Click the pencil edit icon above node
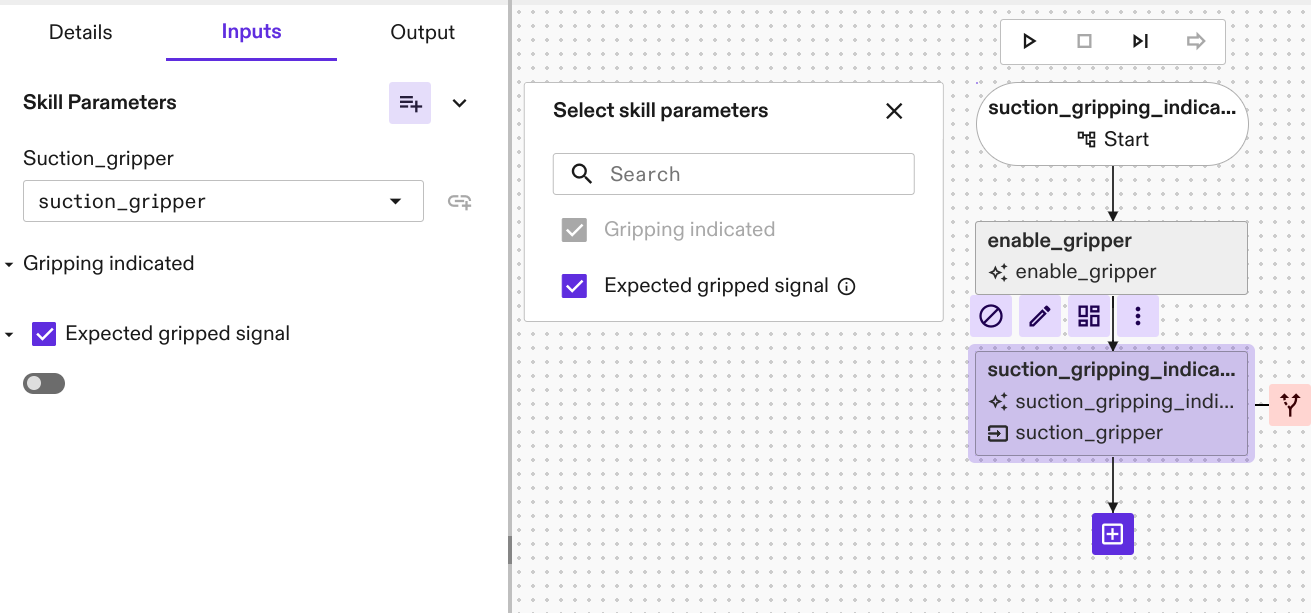Image resolution: width=1311 pixels, height=613 pixels. coord(1040,317)
